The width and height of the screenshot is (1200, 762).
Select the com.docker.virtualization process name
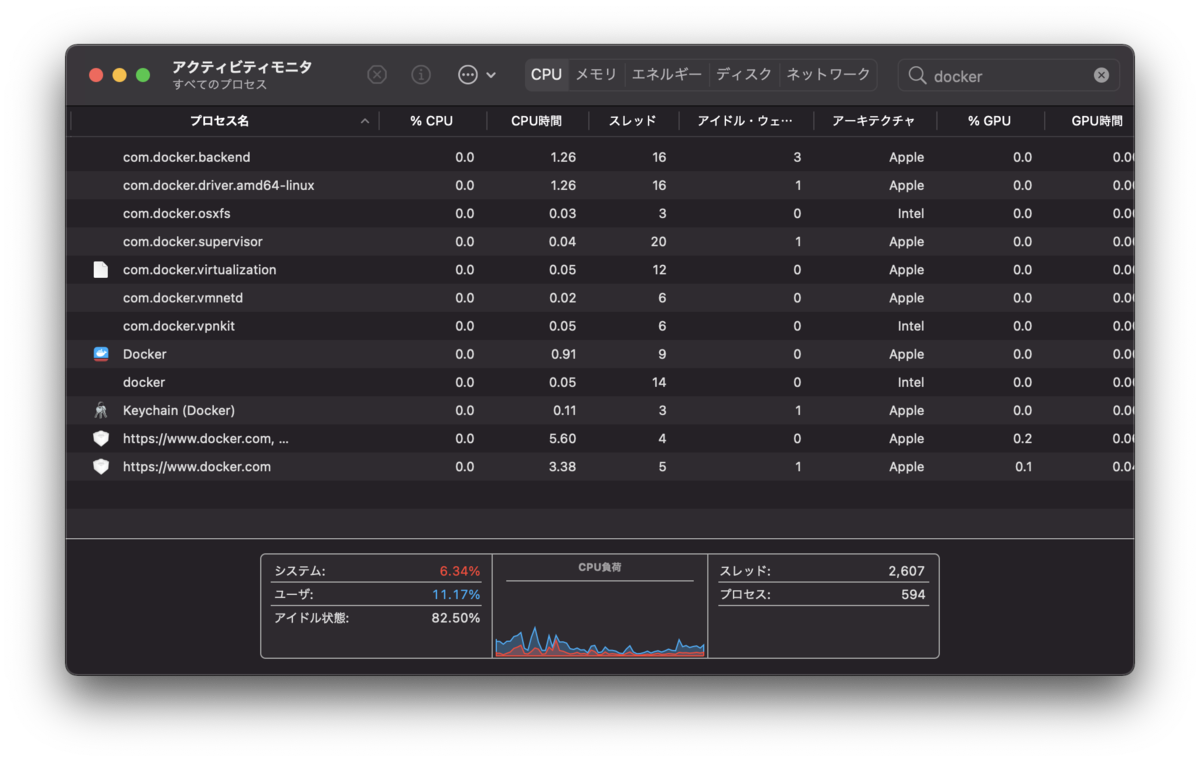pyautogui.click(x=199, y=270)
